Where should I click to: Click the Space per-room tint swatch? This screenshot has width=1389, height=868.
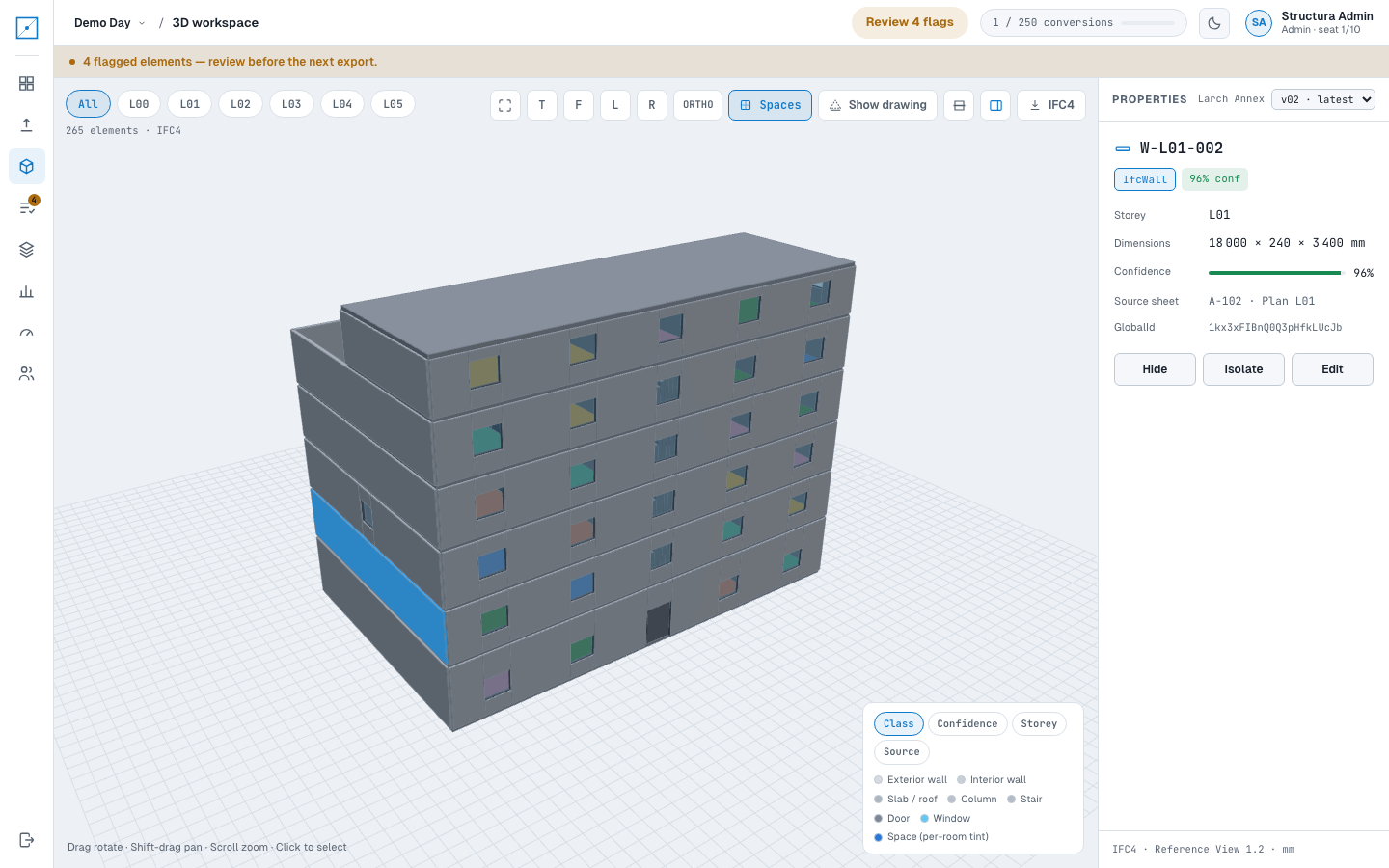(879, 837)
